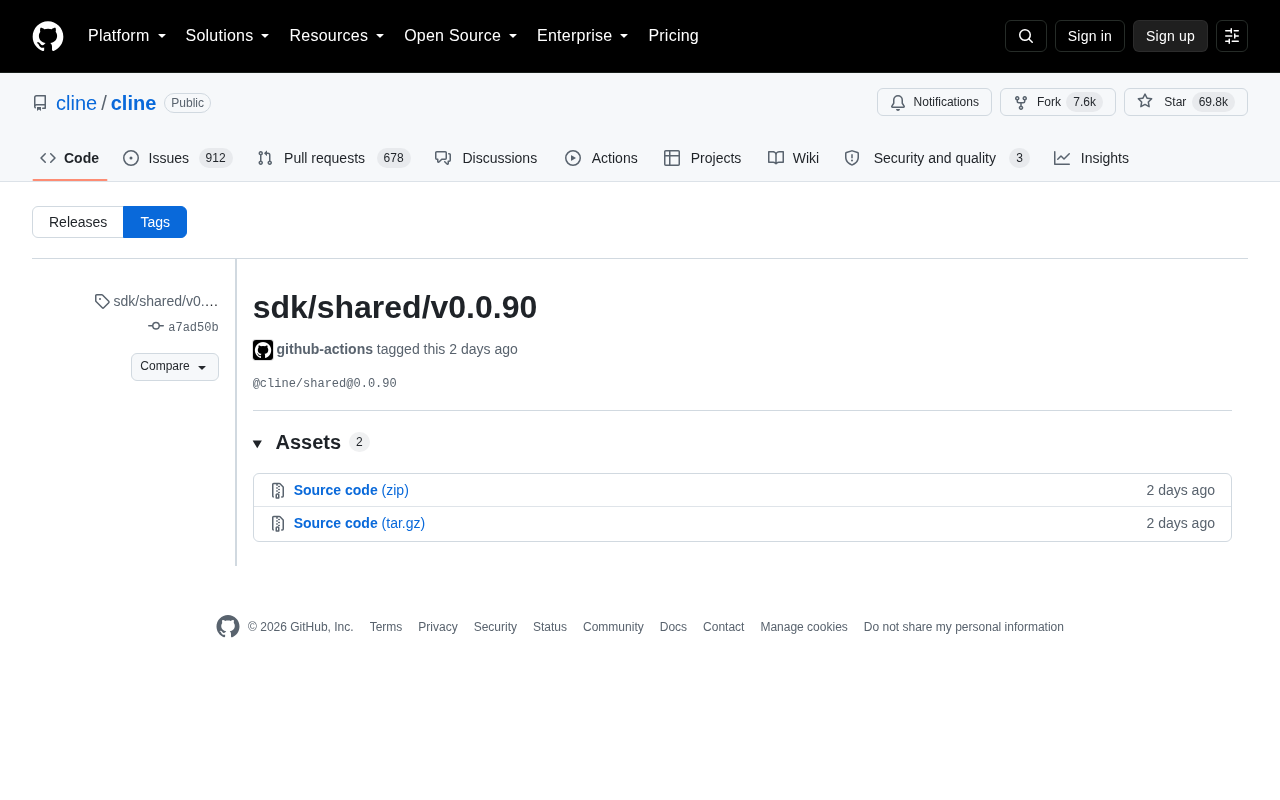This screenshot has width=1280, height=800.
Task: Open the Pricing page
Action: 673,36
